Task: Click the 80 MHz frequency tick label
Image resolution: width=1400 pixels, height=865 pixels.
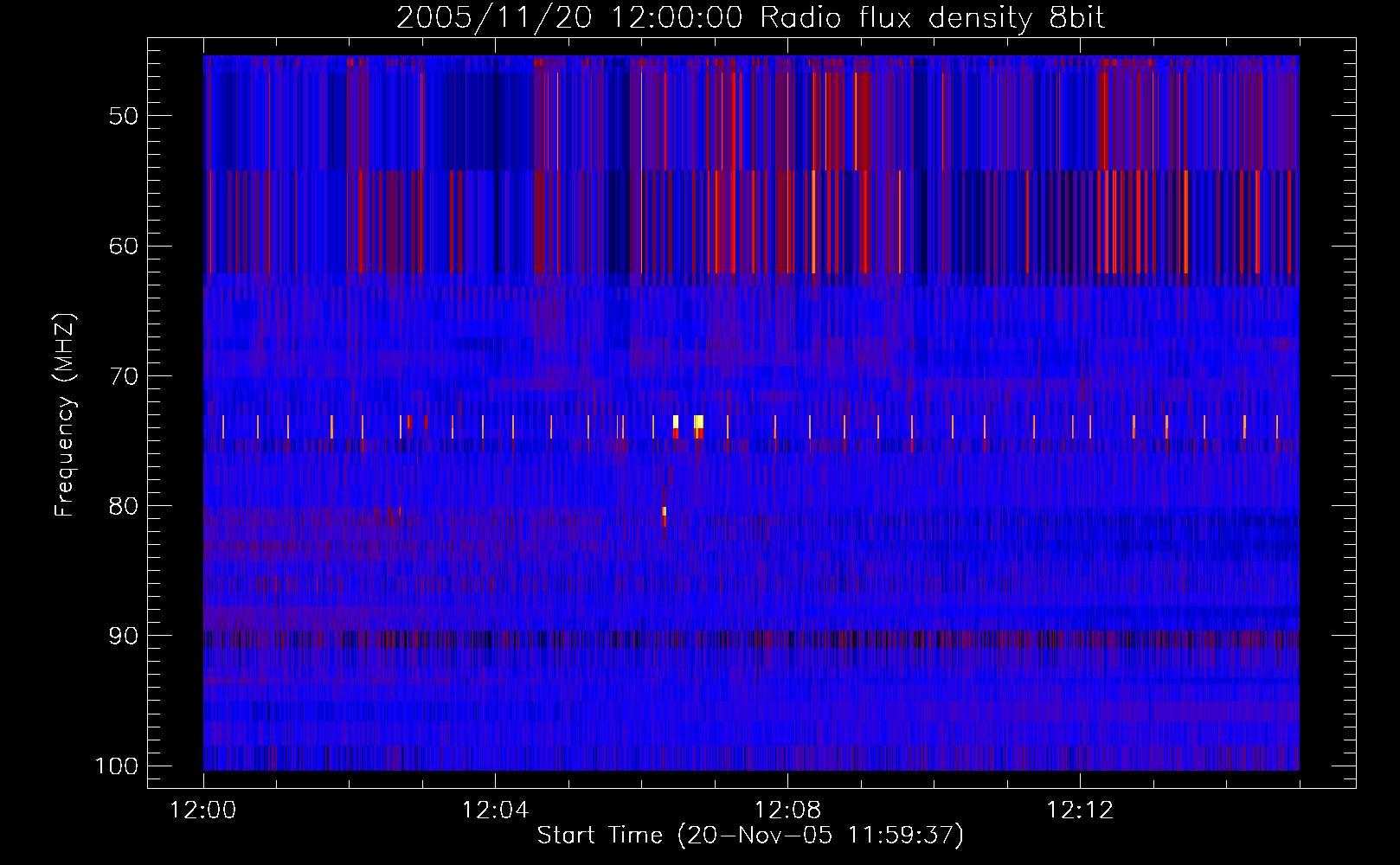Action: tap(123, 506)
